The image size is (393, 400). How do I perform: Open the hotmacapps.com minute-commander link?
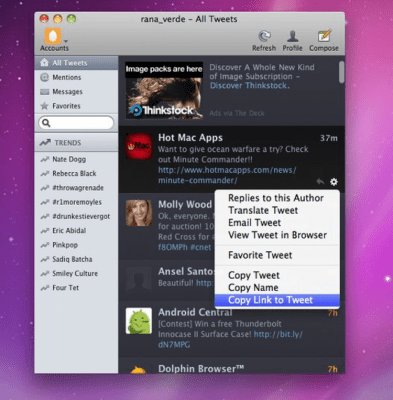click(227, 175)
